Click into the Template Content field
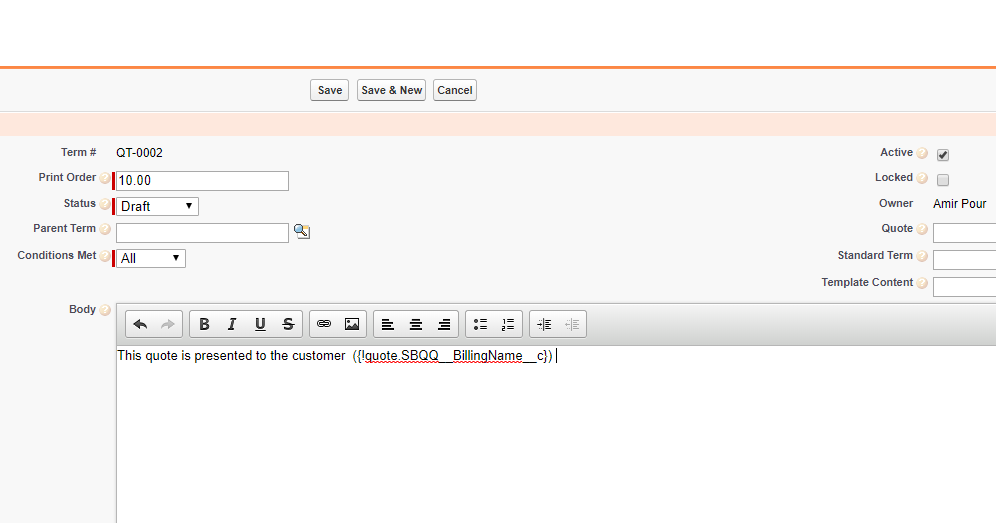 click(x=964, y=287)
